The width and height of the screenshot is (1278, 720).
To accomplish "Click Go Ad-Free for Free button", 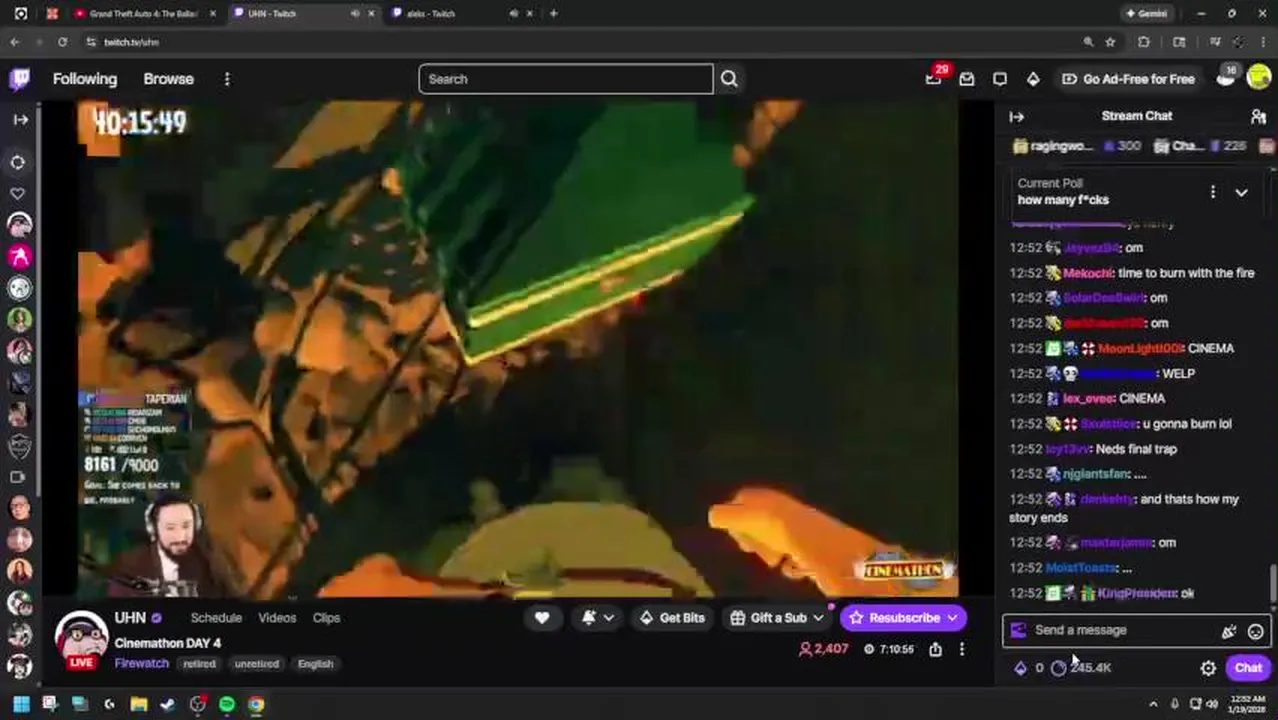I will (1128, 79).
